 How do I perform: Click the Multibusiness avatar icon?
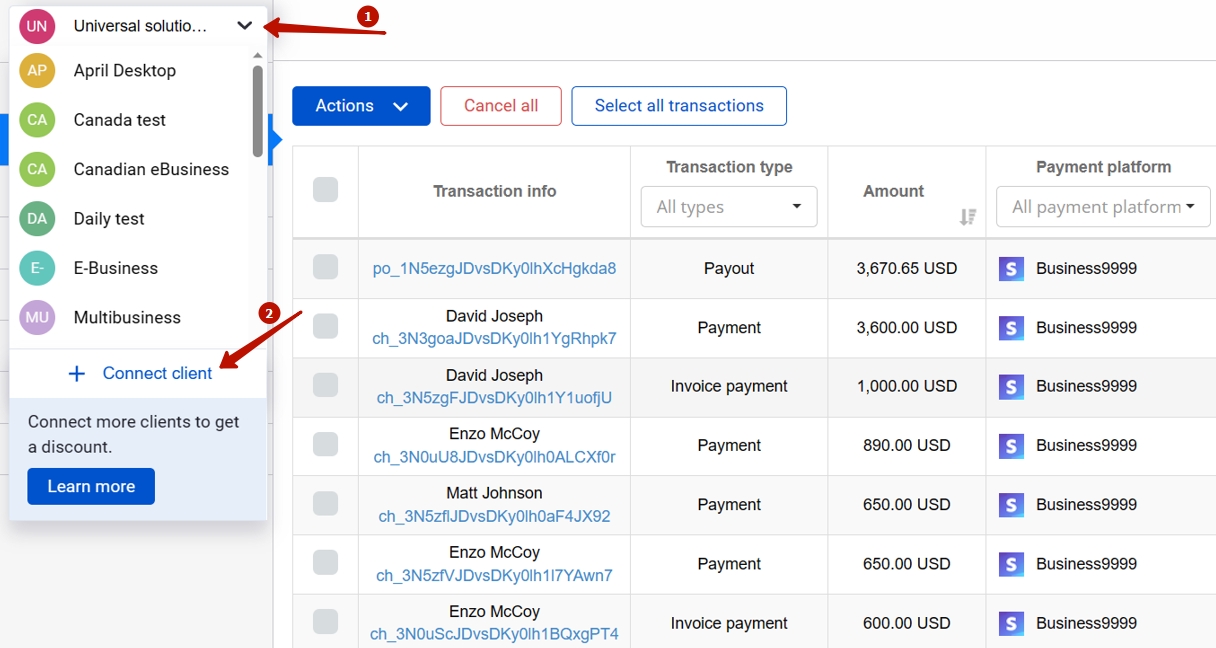tap(37, 317)
